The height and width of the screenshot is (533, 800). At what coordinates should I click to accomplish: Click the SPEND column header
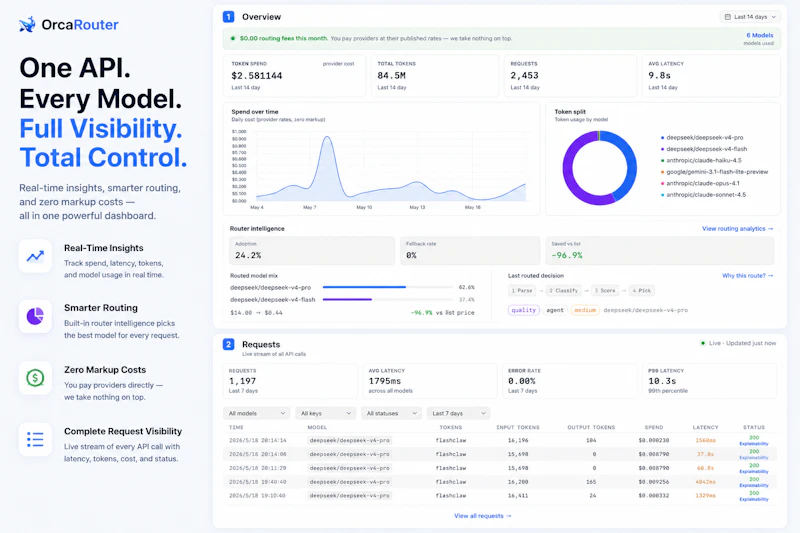pos(654,427)
